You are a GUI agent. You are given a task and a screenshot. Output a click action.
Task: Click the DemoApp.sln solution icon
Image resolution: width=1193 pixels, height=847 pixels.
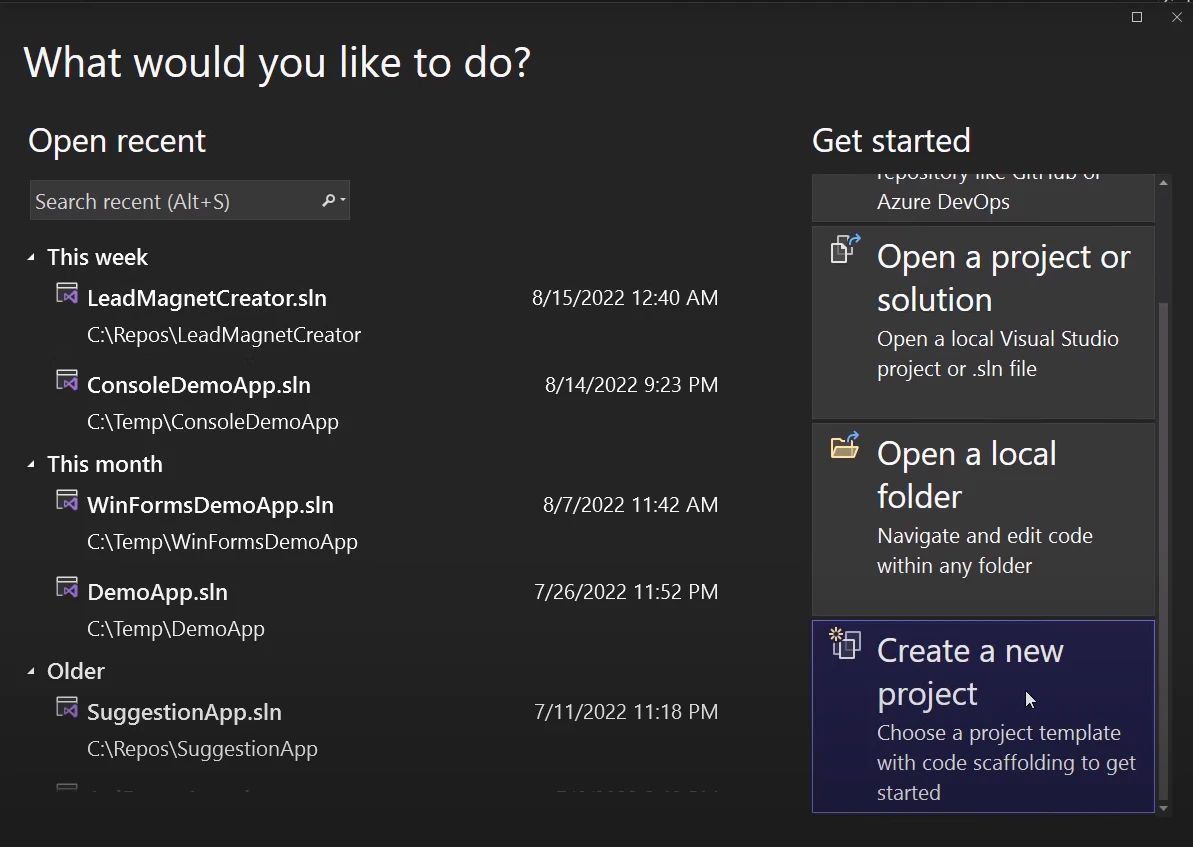tap(67, 587)
